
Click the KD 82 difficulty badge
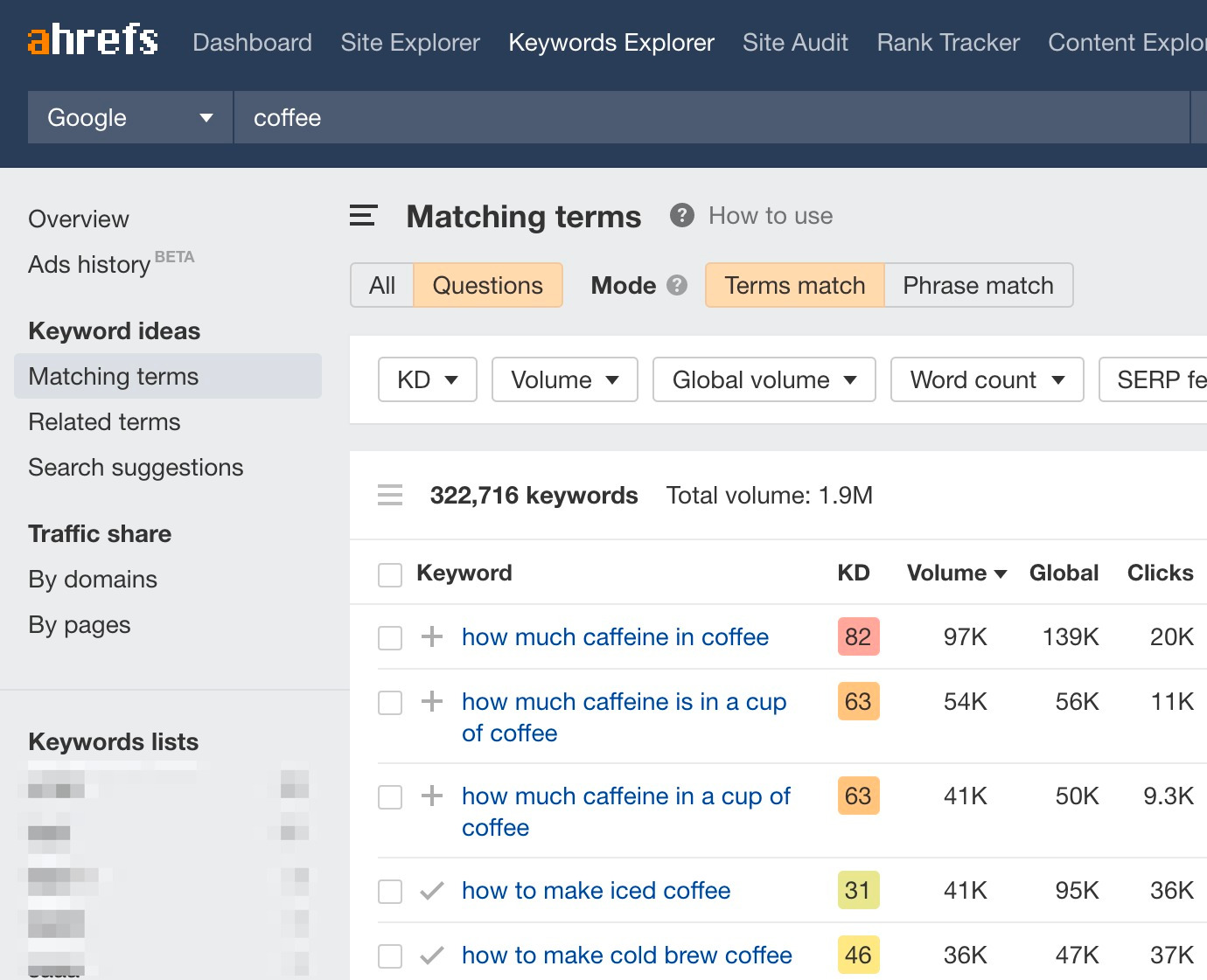tap(858, 636)
